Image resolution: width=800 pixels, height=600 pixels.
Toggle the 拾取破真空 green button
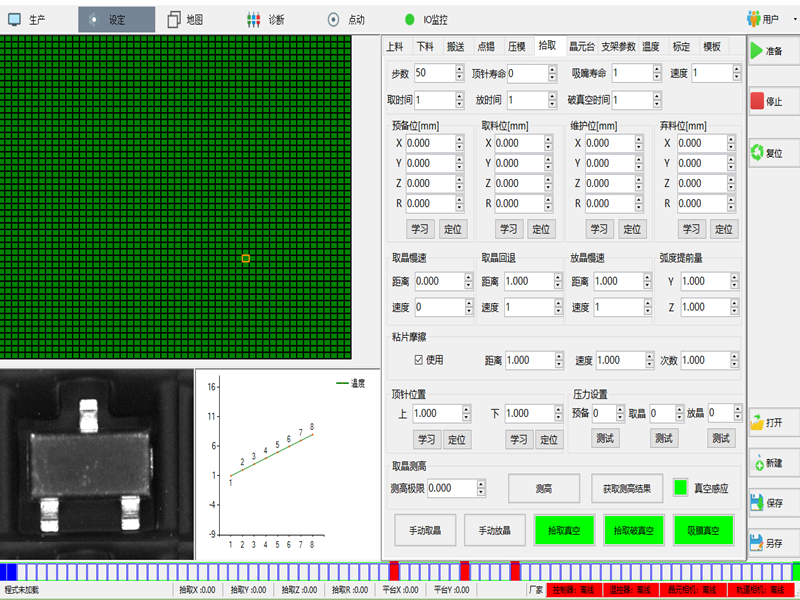(634, 531)
